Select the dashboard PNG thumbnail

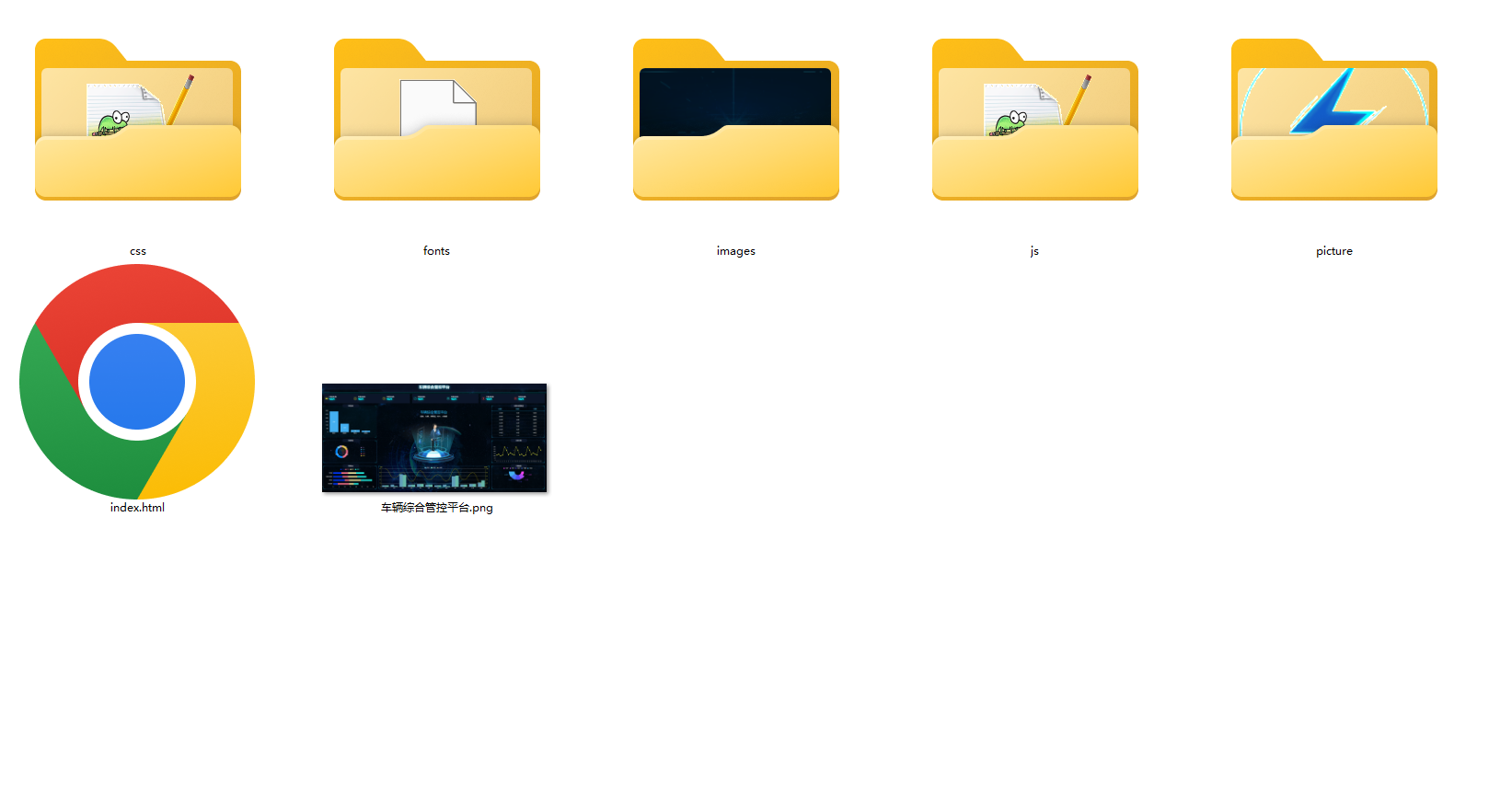point(434,438)
